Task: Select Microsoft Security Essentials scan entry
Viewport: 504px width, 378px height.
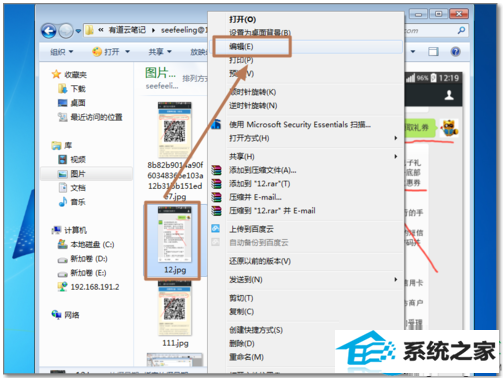Action: 299,125
